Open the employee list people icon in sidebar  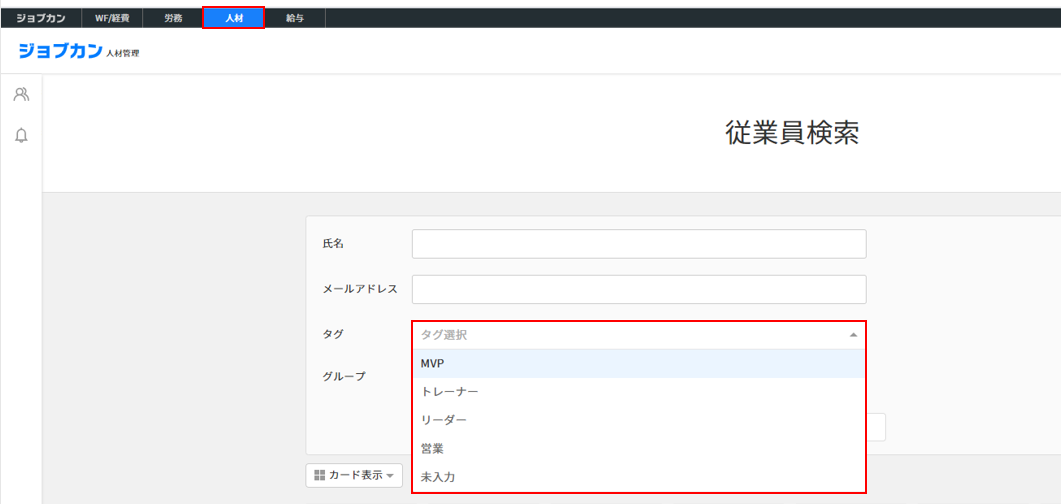click(21, 95)
